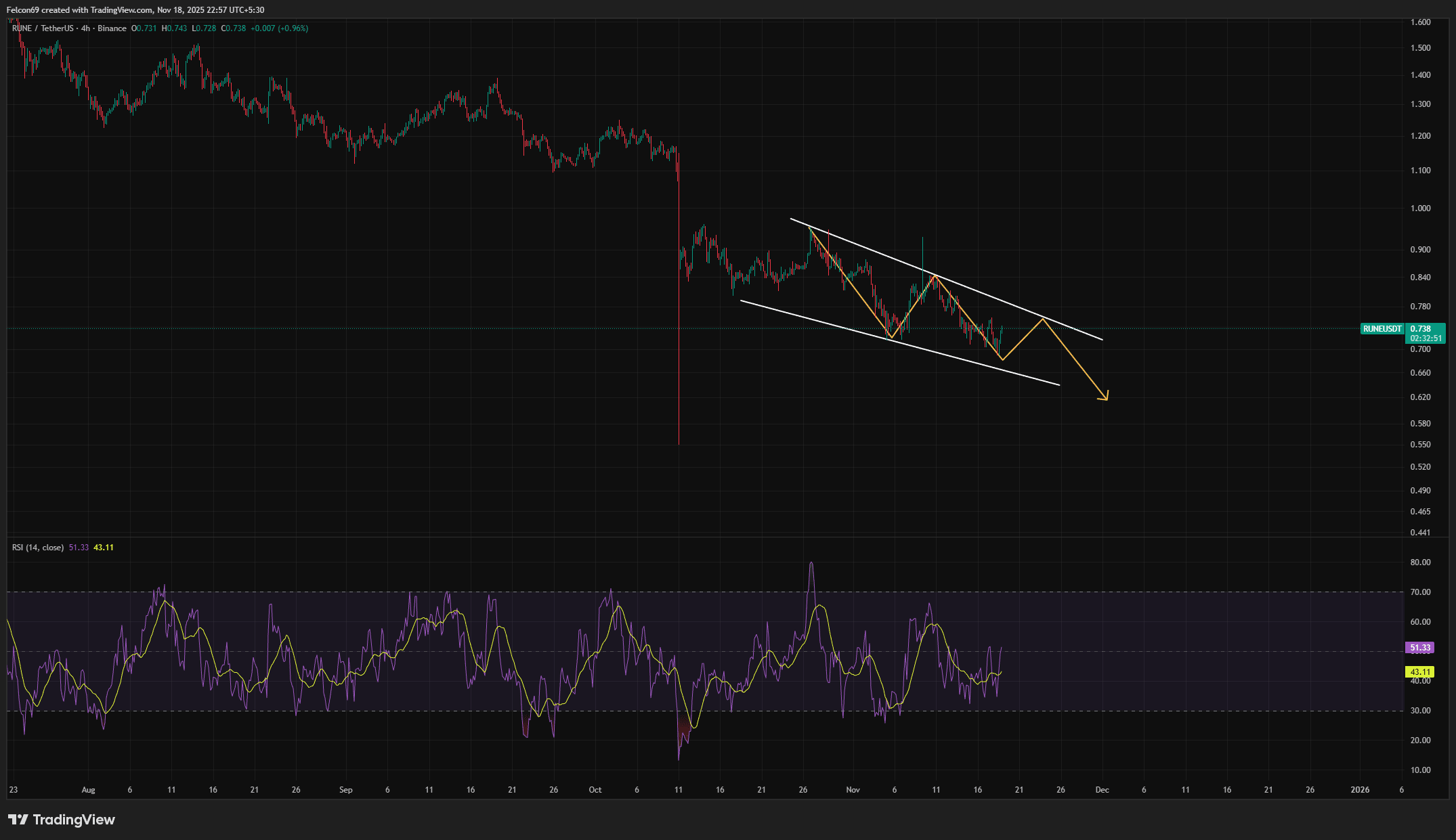Image resolution: width=1456 pixels, height=840 pixels.
Task: Click the Sep label on the time axis
Action: pyautogui.click(x=345, y=790)
